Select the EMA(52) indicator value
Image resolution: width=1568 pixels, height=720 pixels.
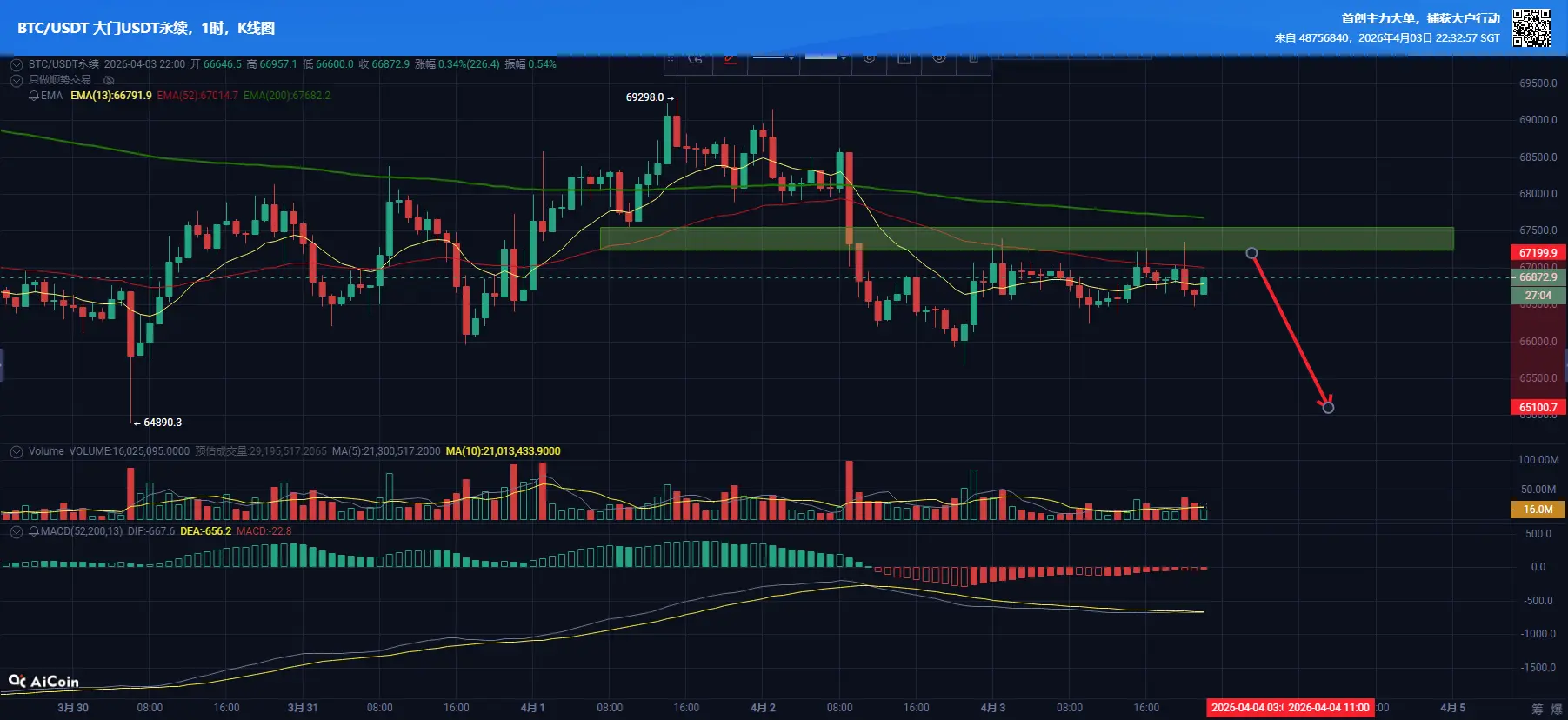pos(197,96)
